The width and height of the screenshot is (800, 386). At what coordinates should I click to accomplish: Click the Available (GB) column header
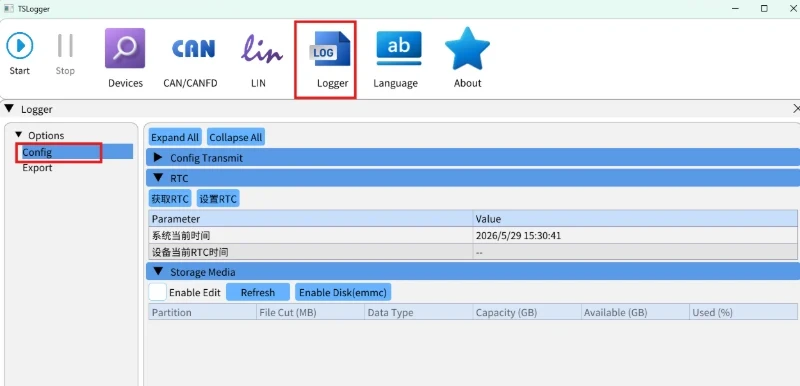coord(635,312)
